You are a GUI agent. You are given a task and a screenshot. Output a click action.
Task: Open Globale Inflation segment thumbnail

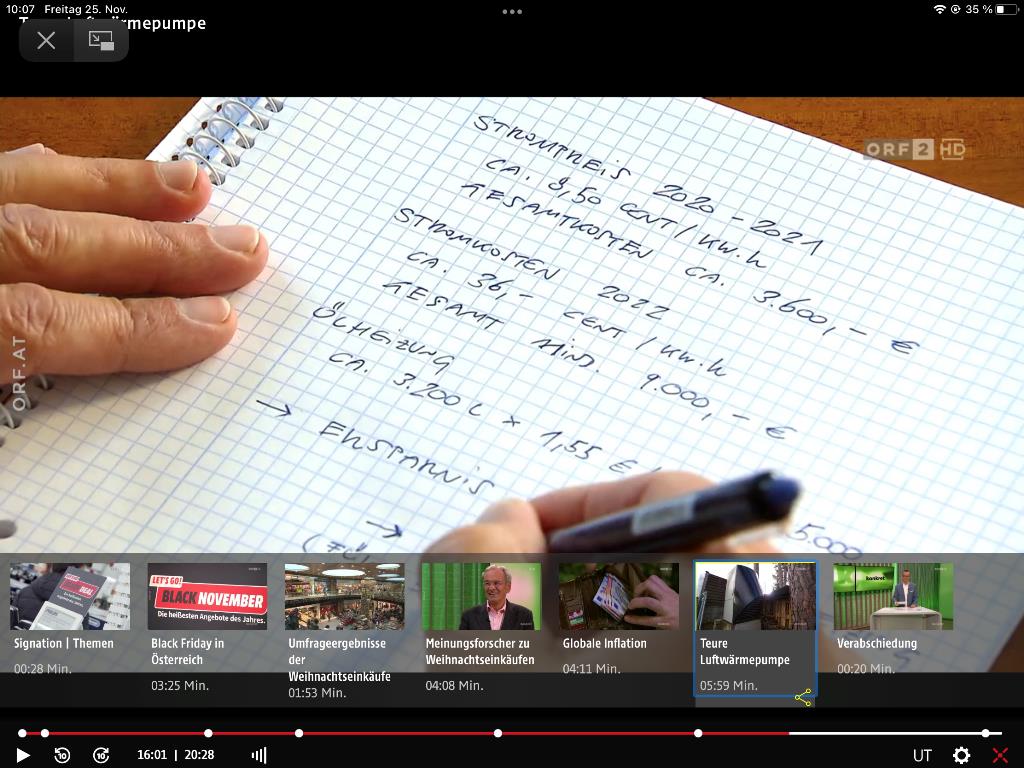coord(618,596)
